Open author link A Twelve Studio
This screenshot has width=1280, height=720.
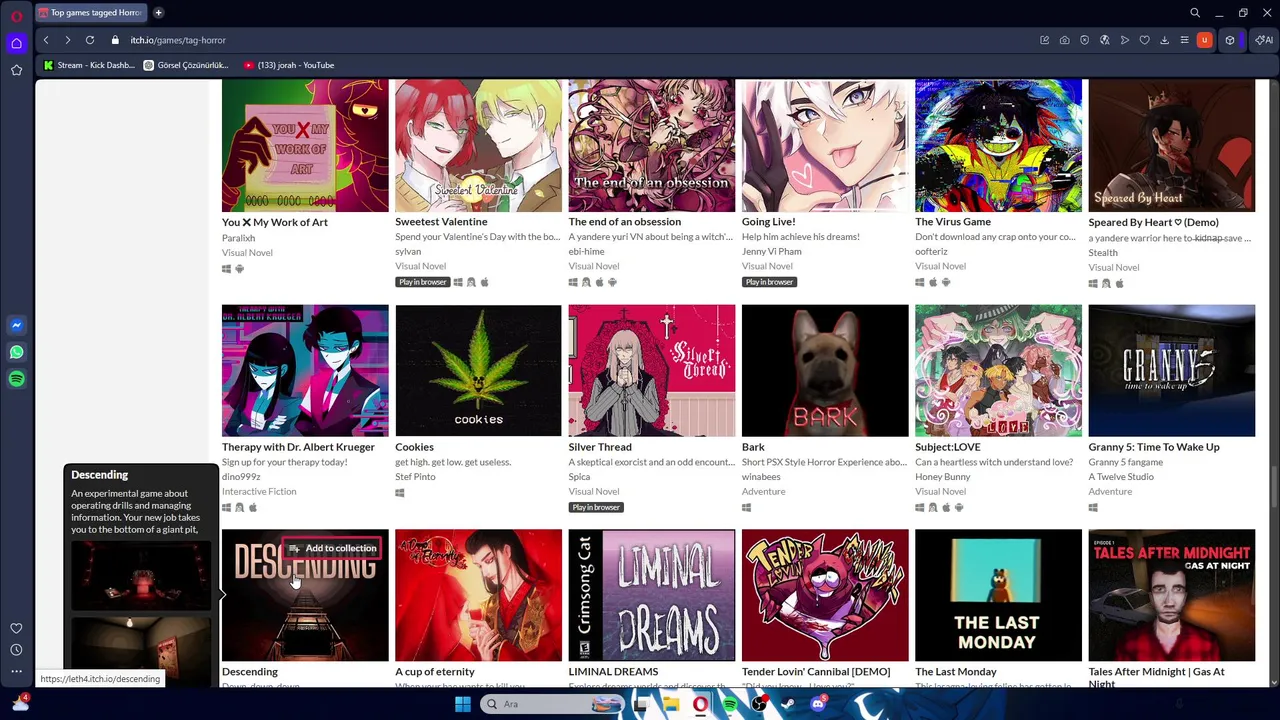click(x=1121, y=477)
